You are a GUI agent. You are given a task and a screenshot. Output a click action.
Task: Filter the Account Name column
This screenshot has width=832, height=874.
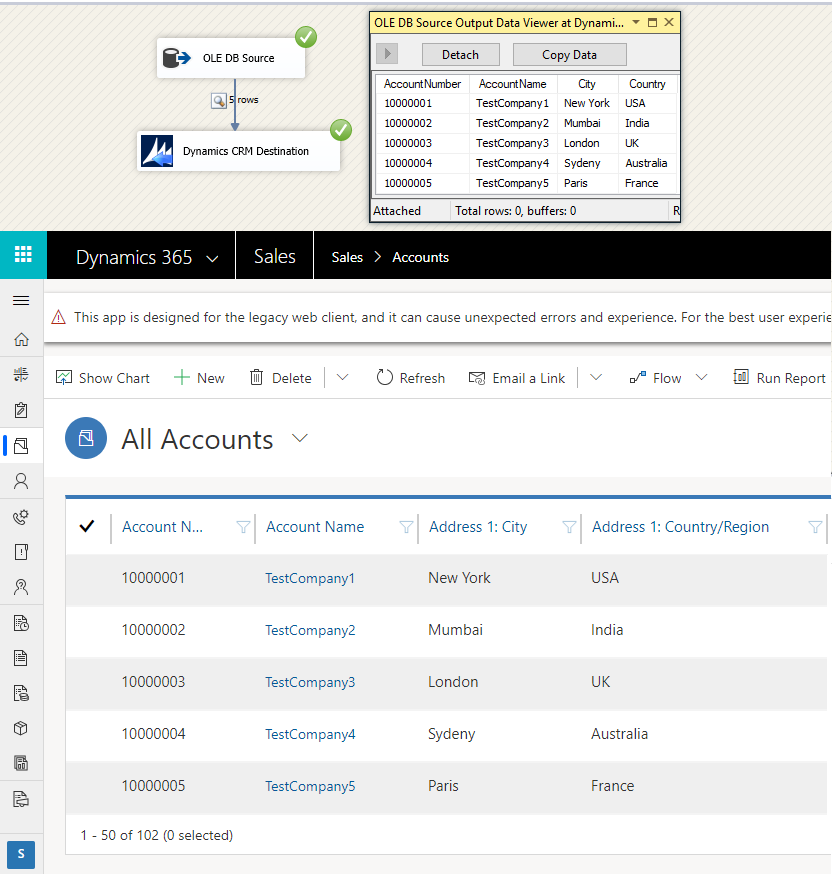(406, 527)
